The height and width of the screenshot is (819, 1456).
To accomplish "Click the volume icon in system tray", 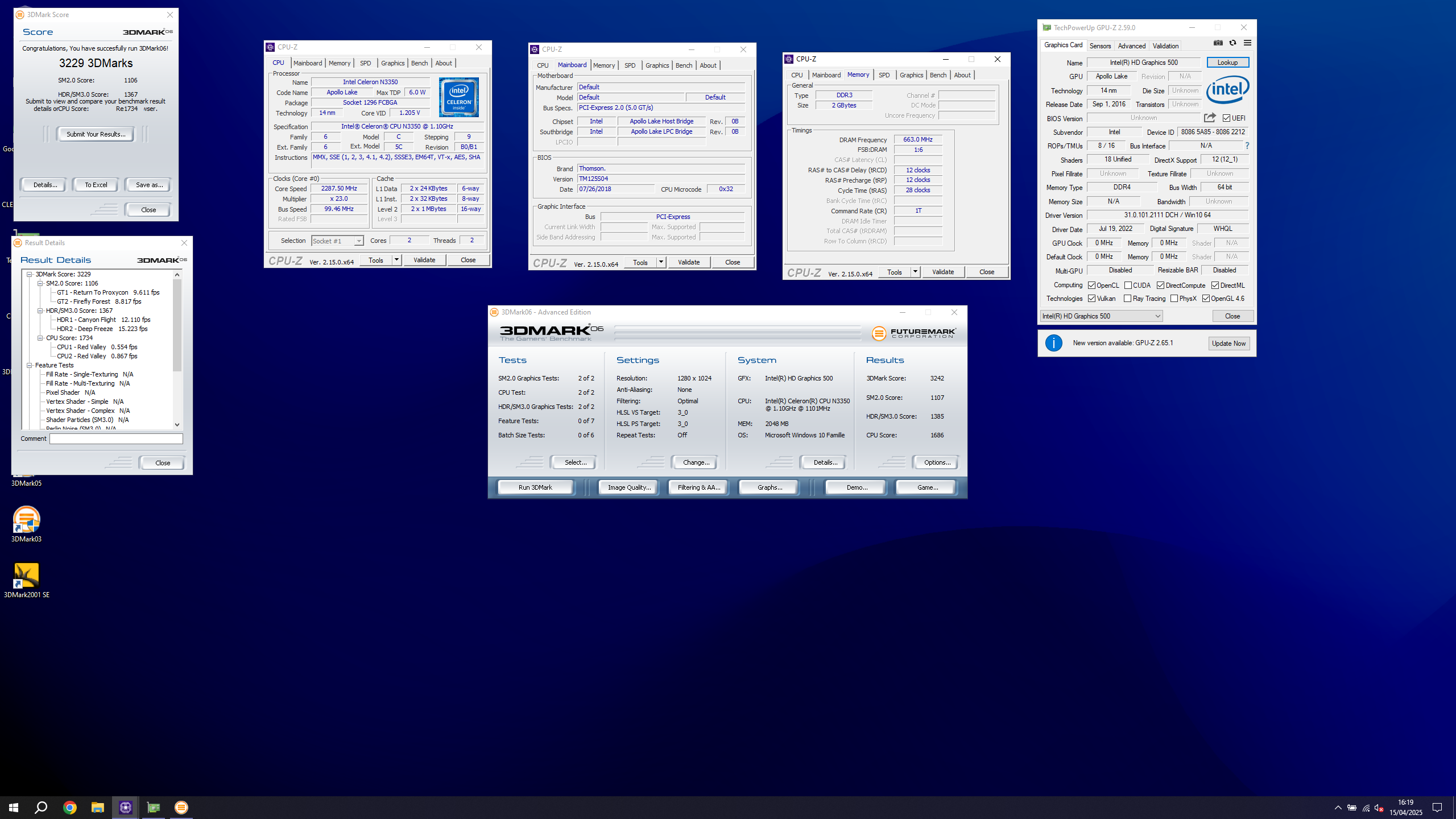I will (x=1379, y=808).
